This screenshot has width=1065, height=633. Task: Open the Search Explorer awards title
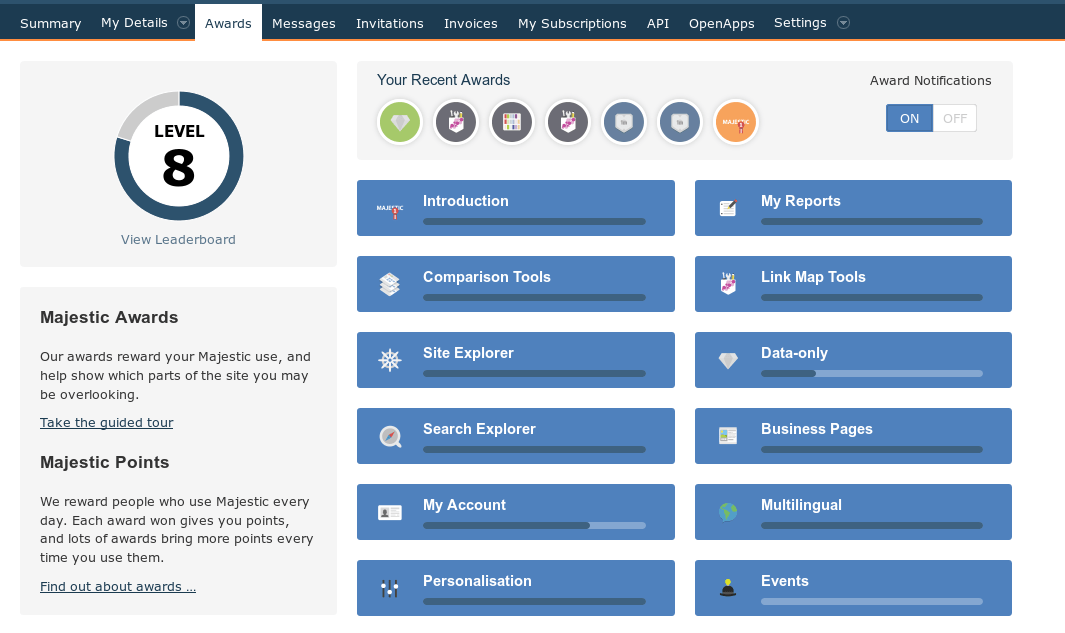click(479, 429)
